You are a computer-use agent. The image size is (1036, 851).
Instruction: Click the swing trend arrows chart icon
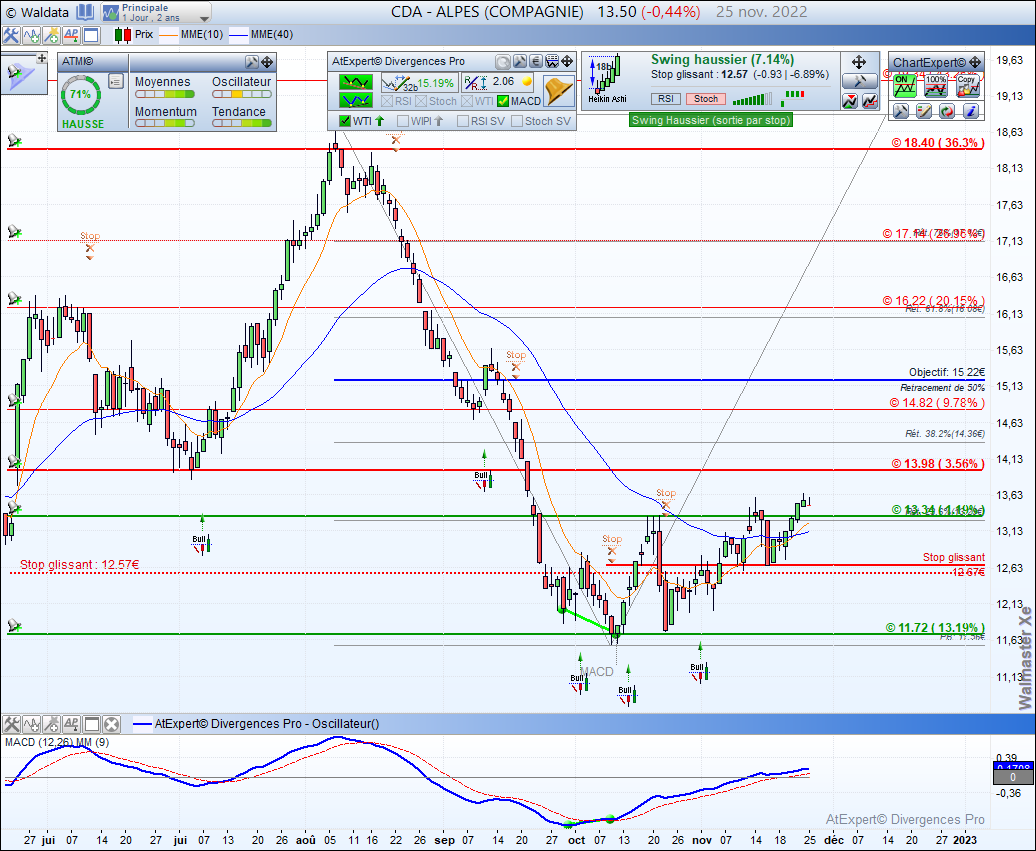tap(850, 101)
